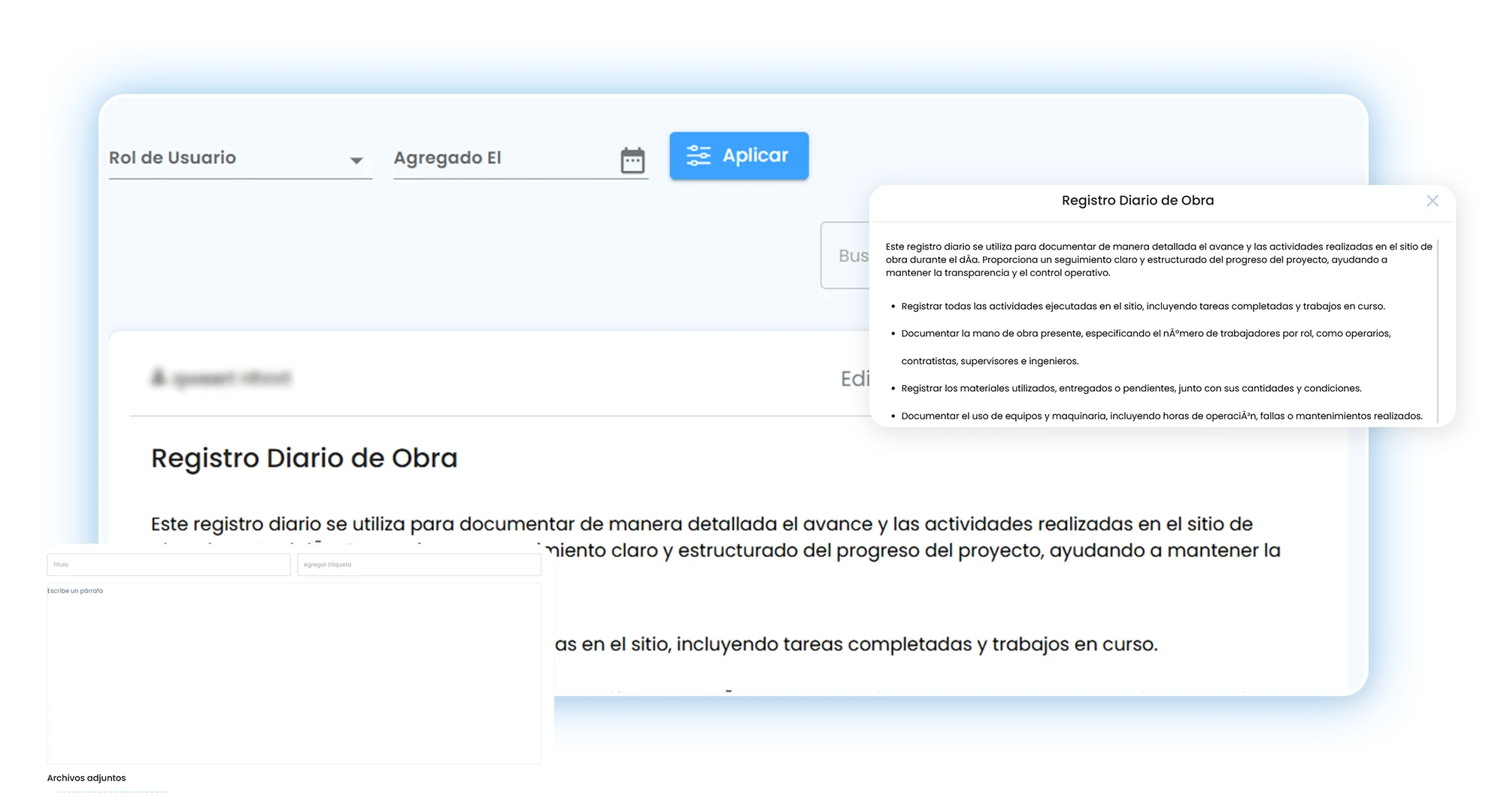Focus the Título input field

[x=168, y=565]
